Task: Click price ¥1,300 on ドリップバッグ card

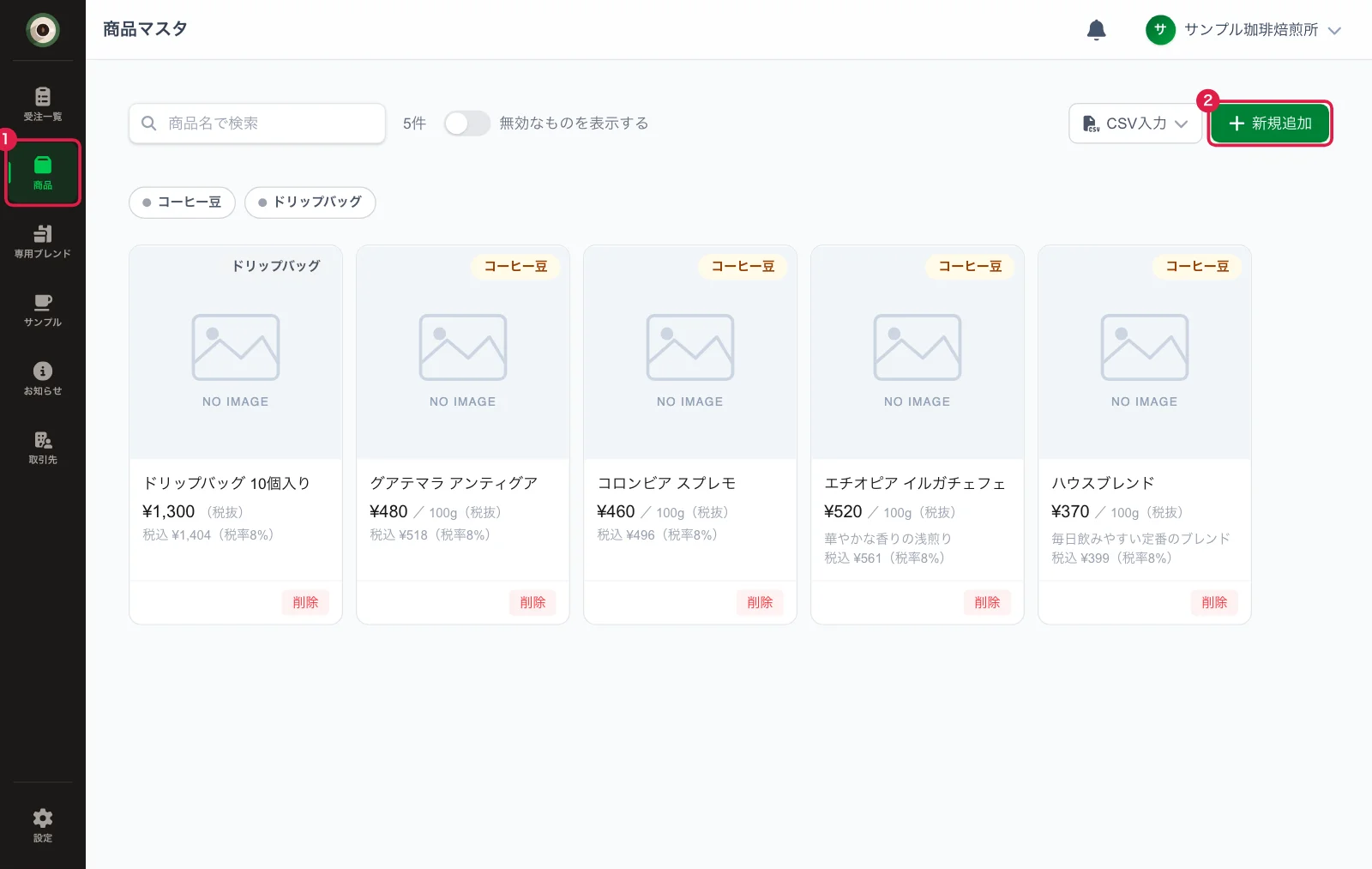Action: (x=169, y=511)
